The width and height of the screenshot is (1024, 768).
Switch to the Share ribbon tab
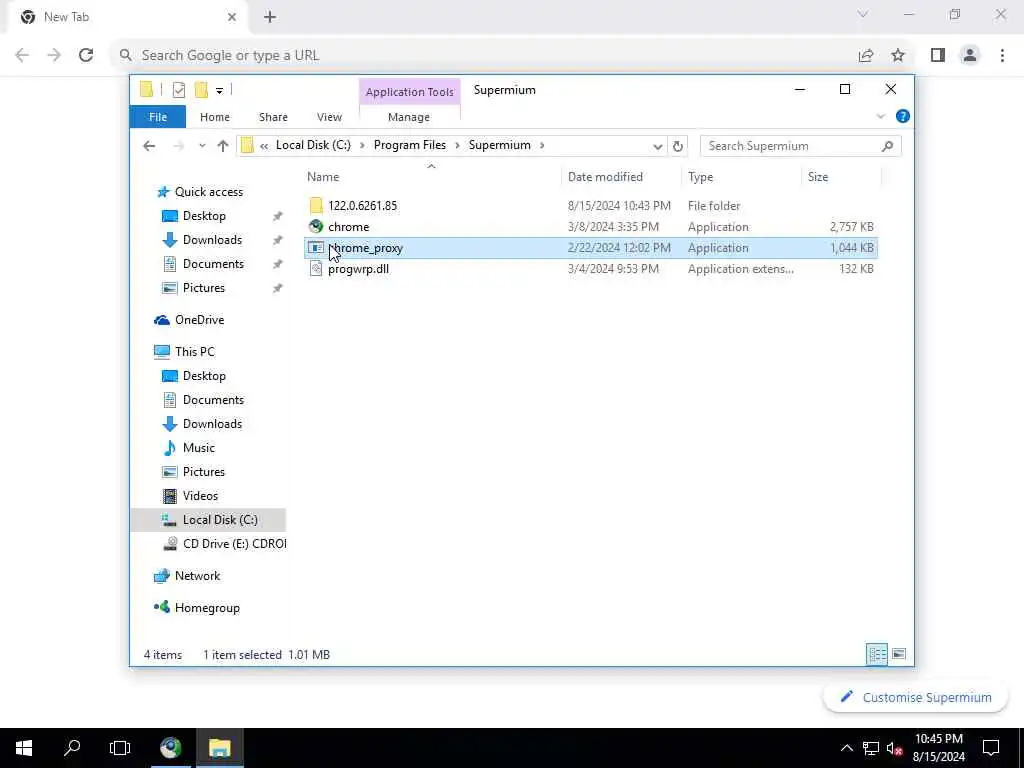tap(273, 117)
